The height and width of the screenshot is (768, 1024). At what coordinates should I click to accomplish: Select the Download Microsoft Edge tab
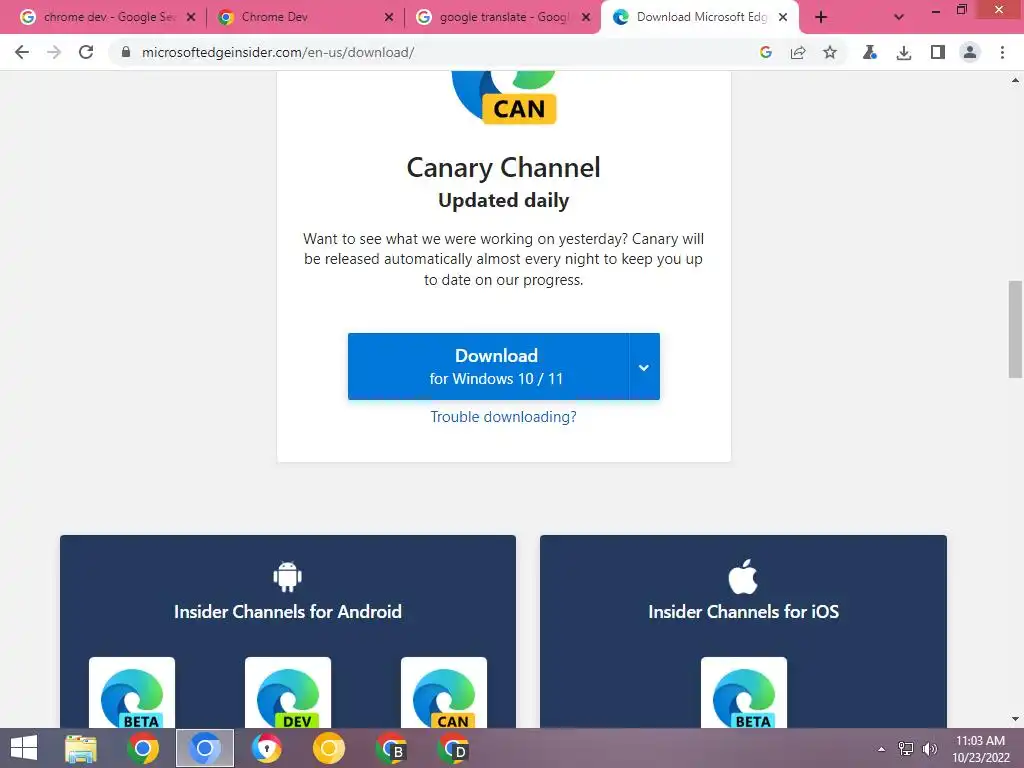coord(699,17)
